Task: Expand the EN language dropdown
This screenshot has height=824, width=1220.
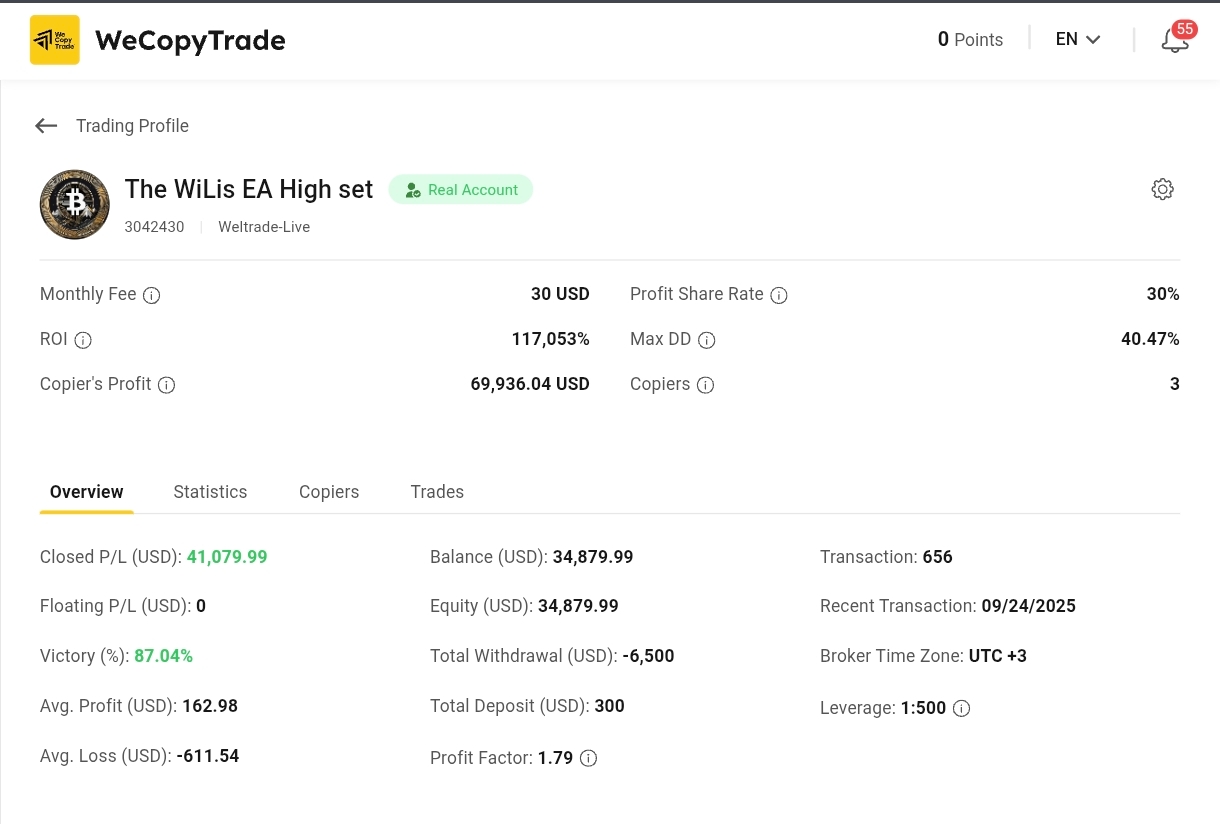Action: pyautogui.click(x=1078, y=40)
